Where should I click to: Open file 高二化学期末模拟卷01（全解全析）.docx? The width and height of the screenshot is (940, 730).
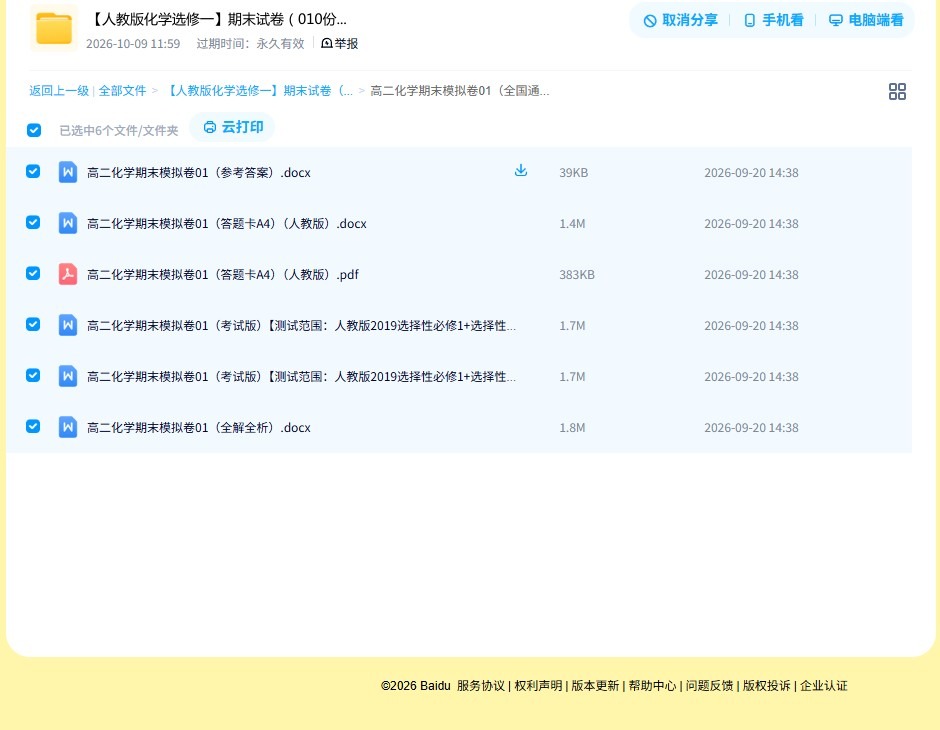point(198,427)
